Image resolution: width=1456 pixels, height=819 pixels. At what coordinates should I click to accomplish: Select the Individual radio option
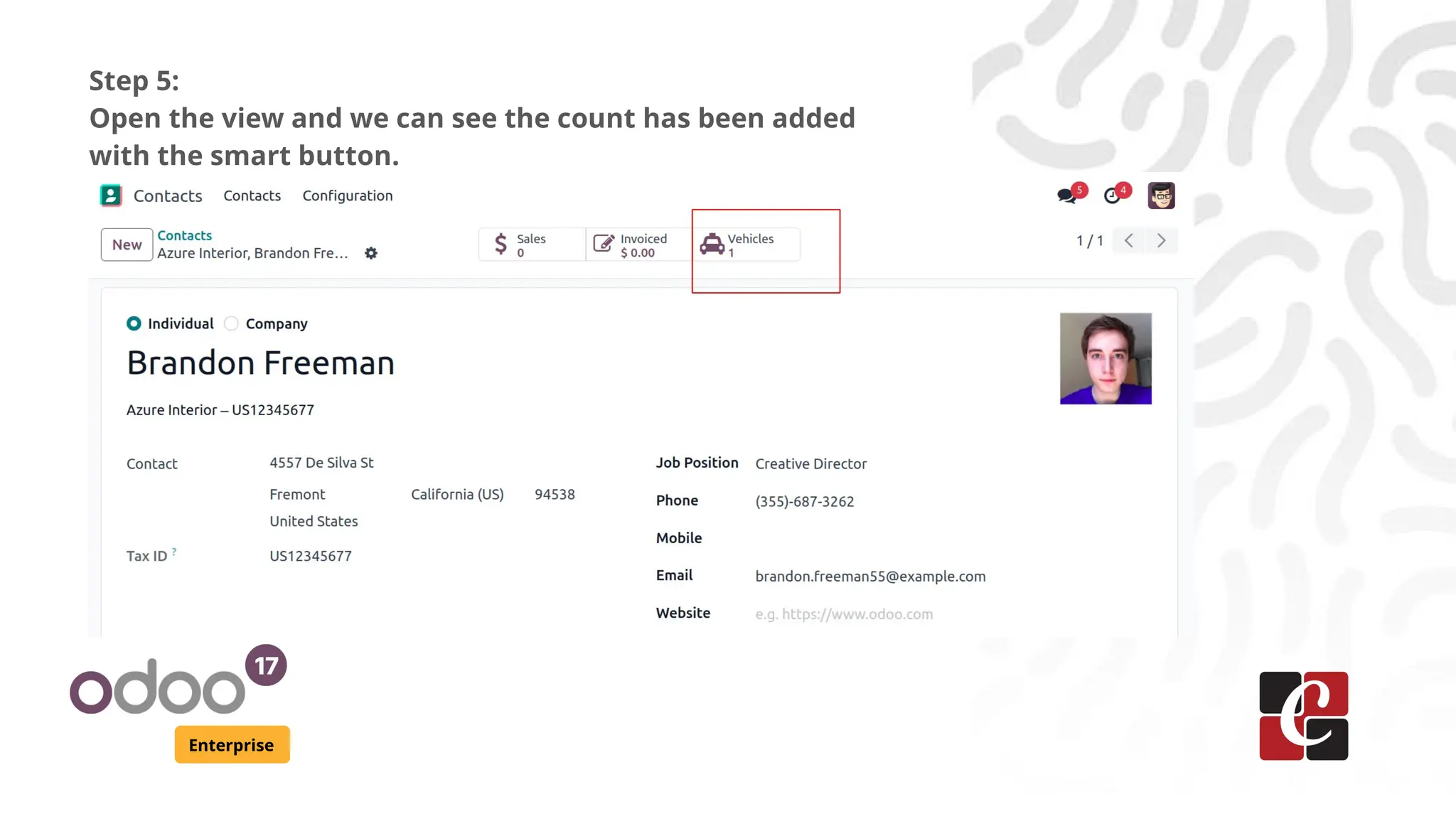[134, 323]
